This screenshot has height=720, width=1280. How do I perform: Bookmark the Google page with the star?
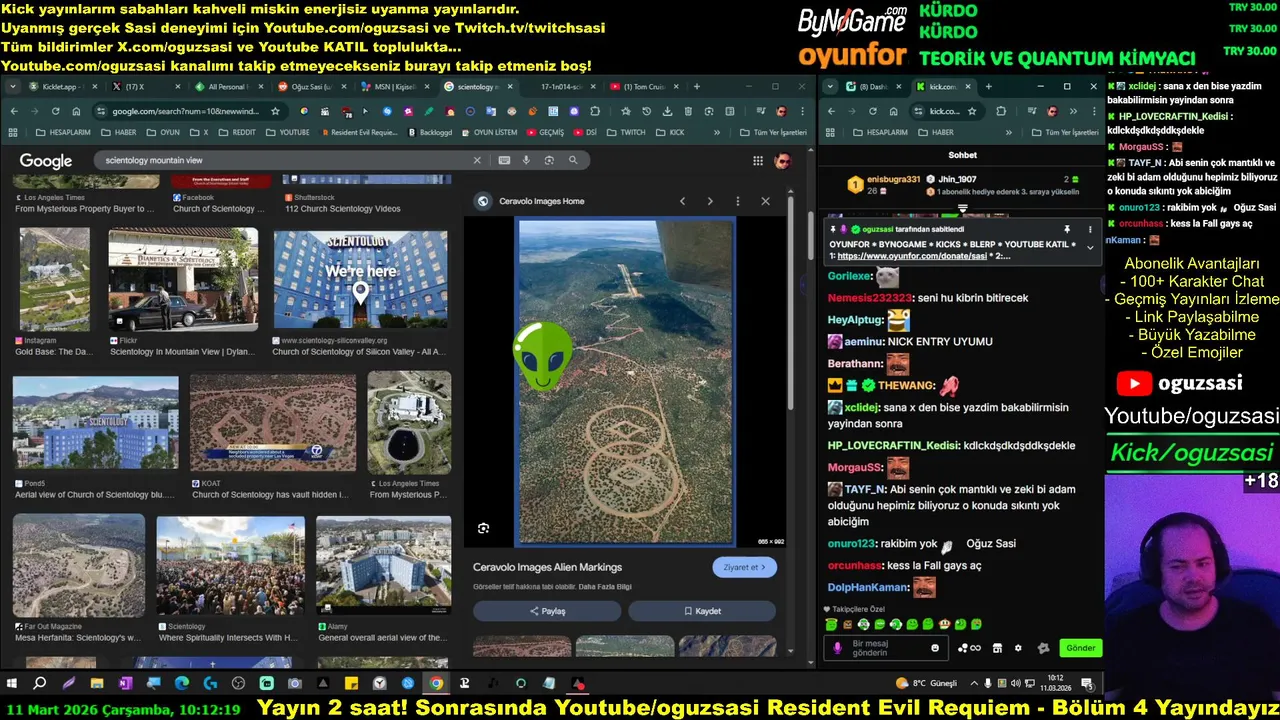(276, 111)
